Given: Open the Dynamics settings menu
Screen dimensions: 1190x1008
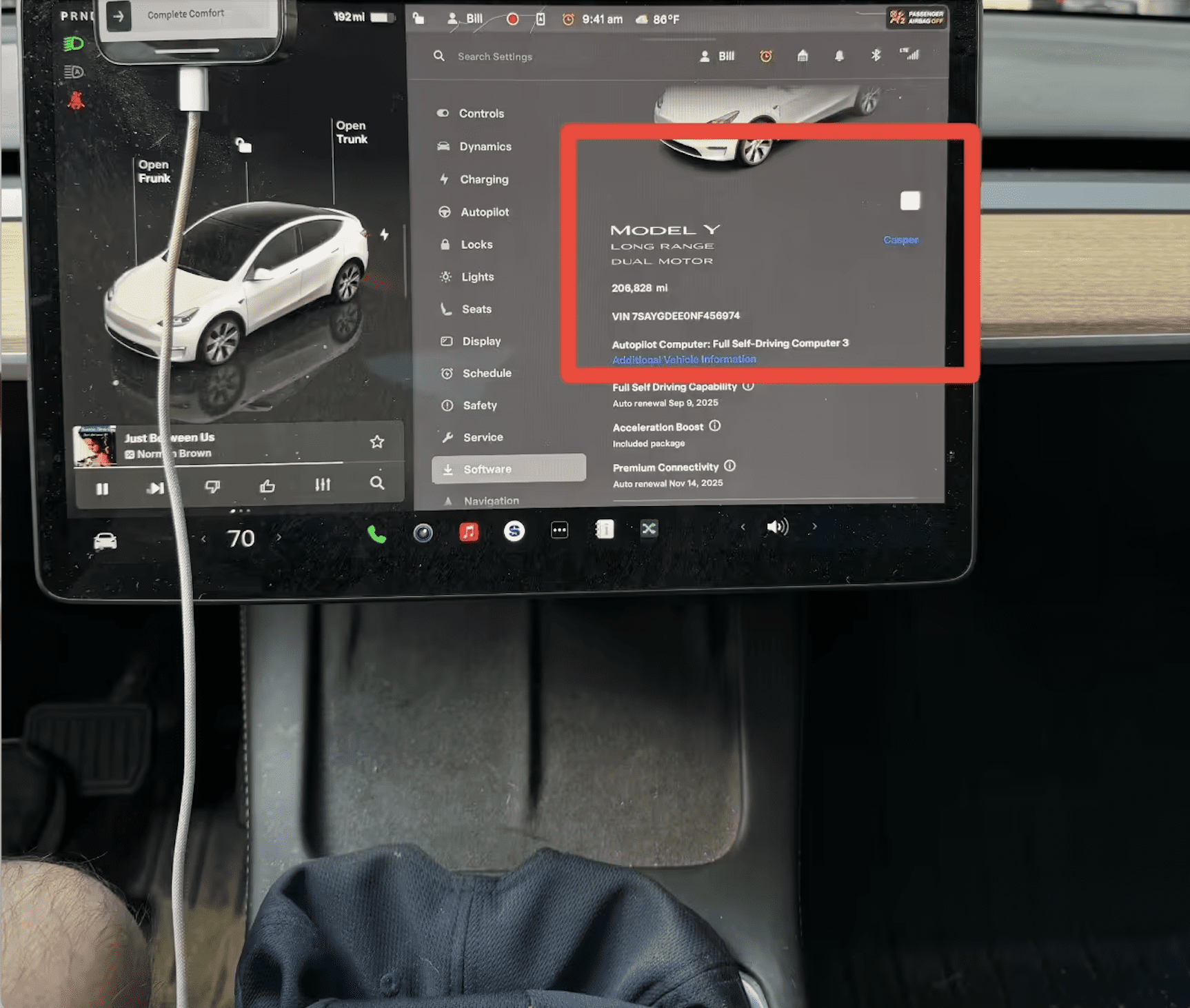Looking at the screenshot, I should (474, 146).
